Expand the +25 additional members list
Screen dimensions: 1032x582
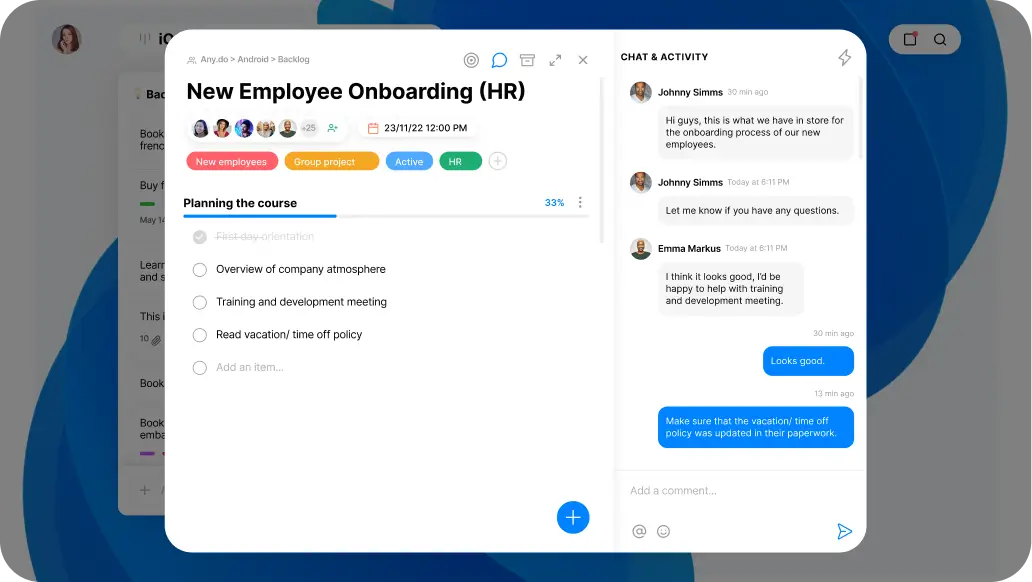click(x=309, y=128)
